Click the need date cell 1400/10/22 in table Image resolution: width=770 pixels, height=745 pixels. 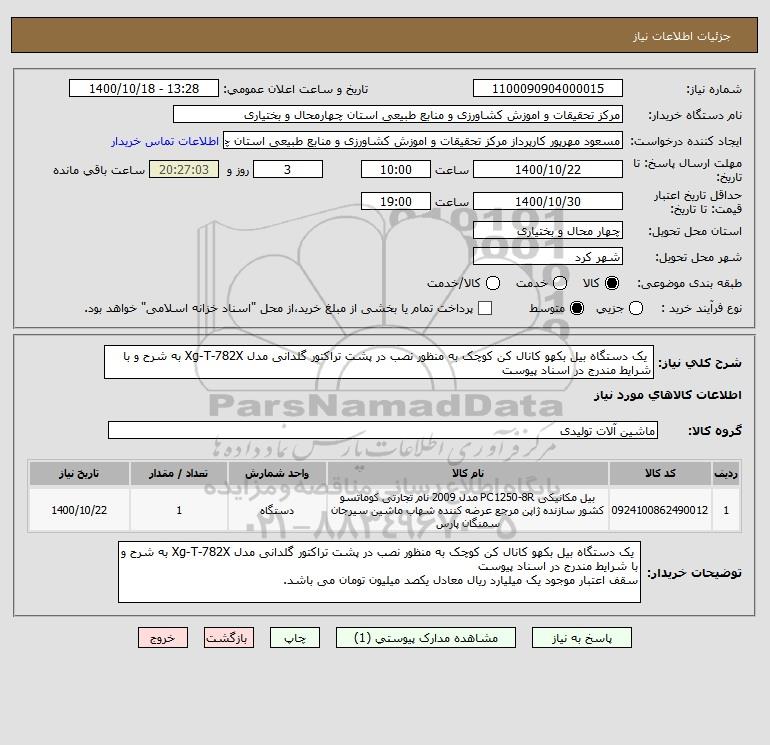click(x=79, y=510)
